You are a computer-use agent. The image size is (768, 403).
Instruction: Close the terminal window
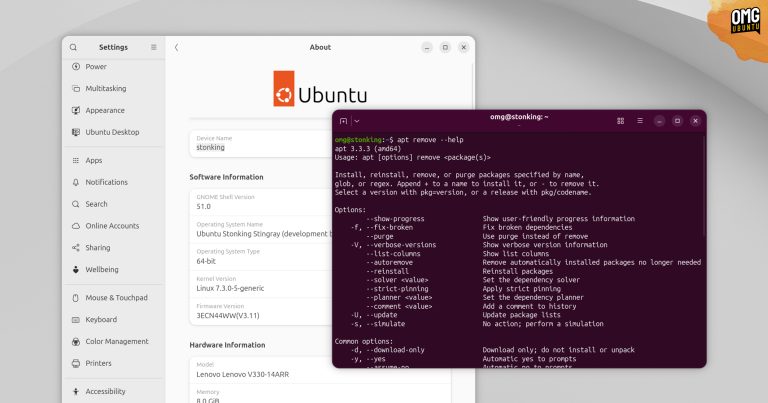(696, 121)
